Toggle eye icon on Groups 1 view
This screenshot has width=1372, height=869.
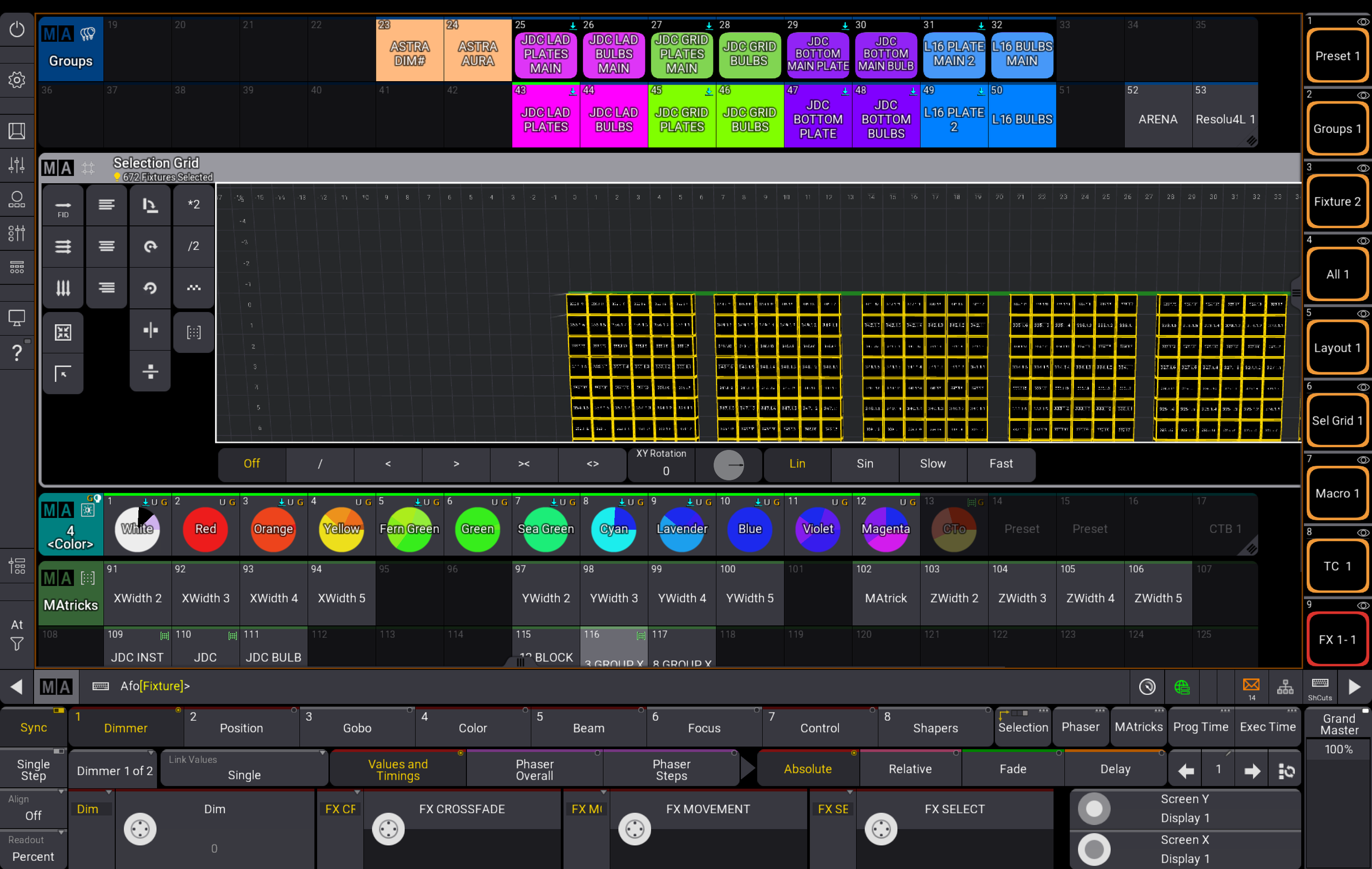point(1362,95)
